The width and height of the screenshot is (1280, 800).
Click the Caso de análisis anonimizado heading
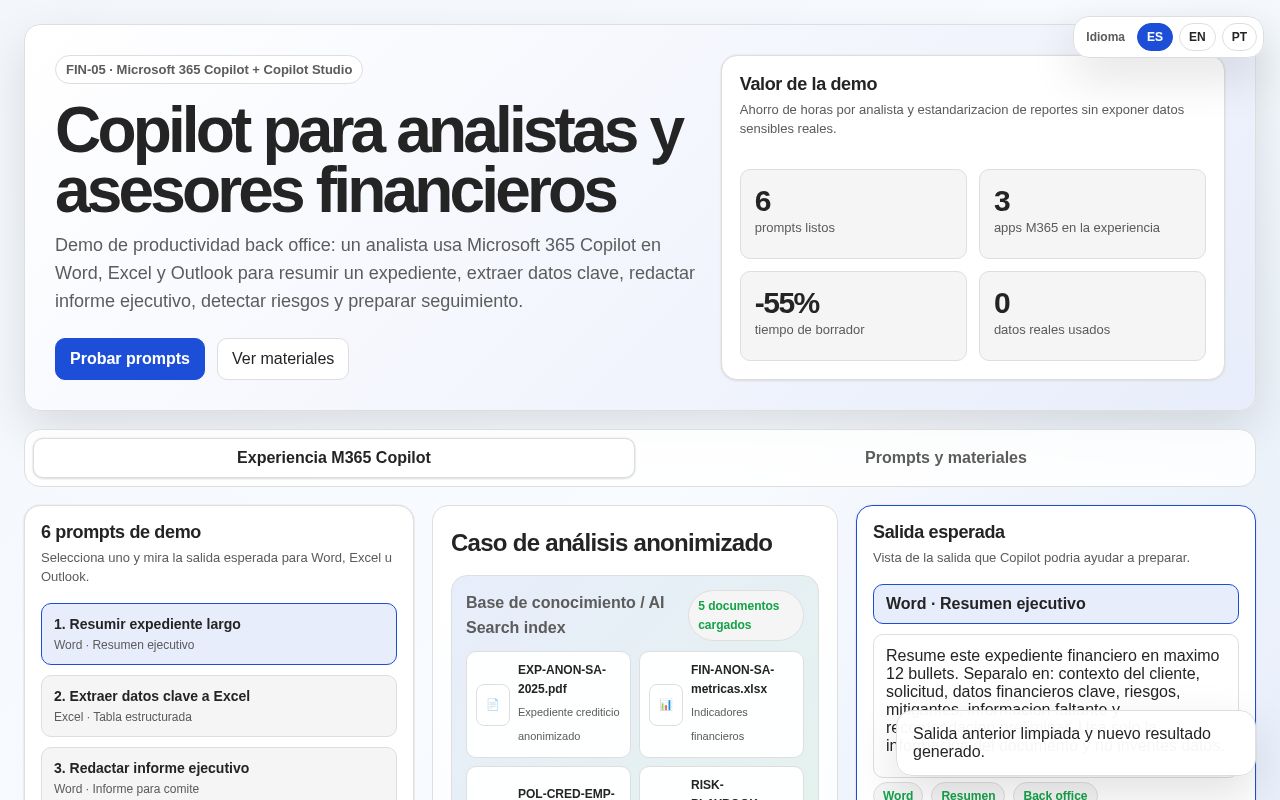click(x=611, y=543)
